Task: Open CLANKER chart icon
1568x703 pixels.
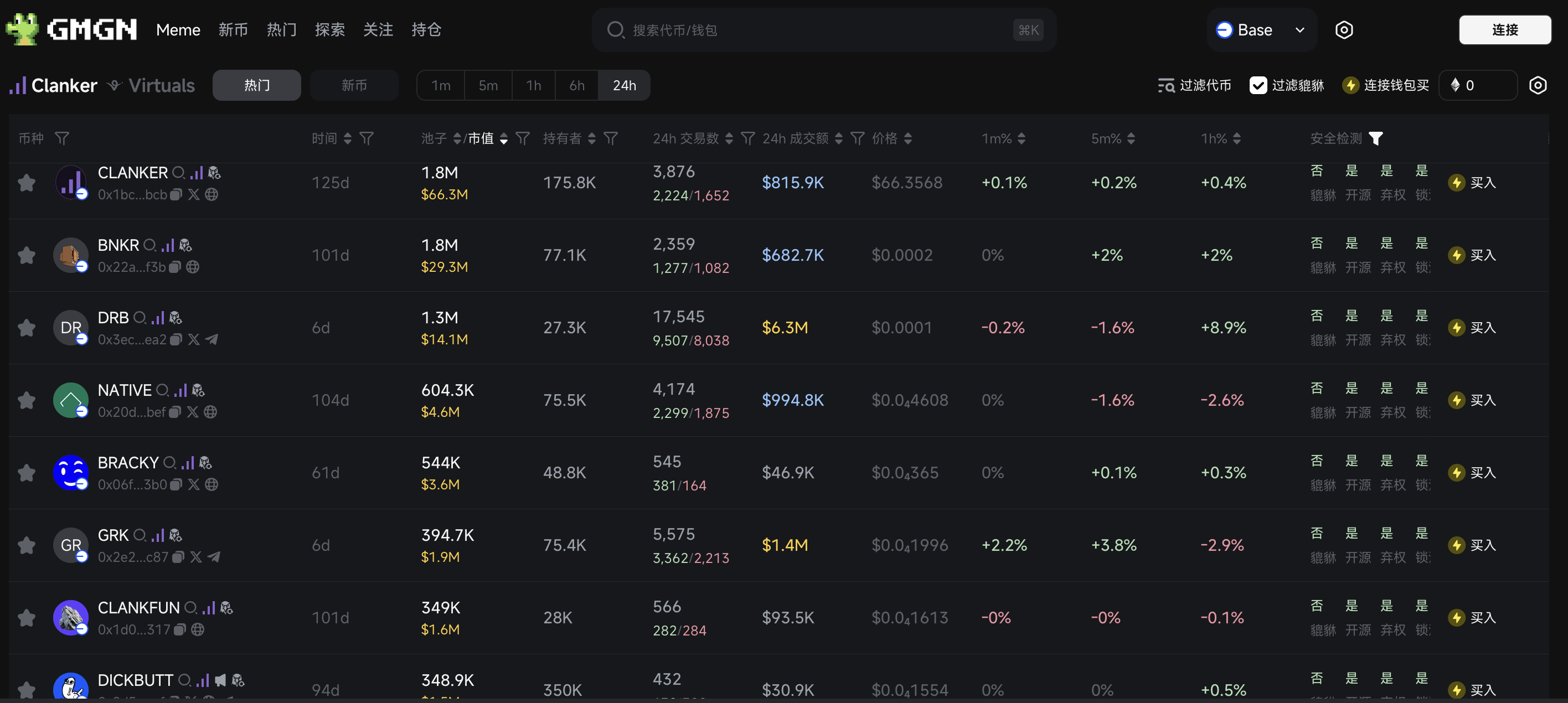Action: tap(196, 172)
